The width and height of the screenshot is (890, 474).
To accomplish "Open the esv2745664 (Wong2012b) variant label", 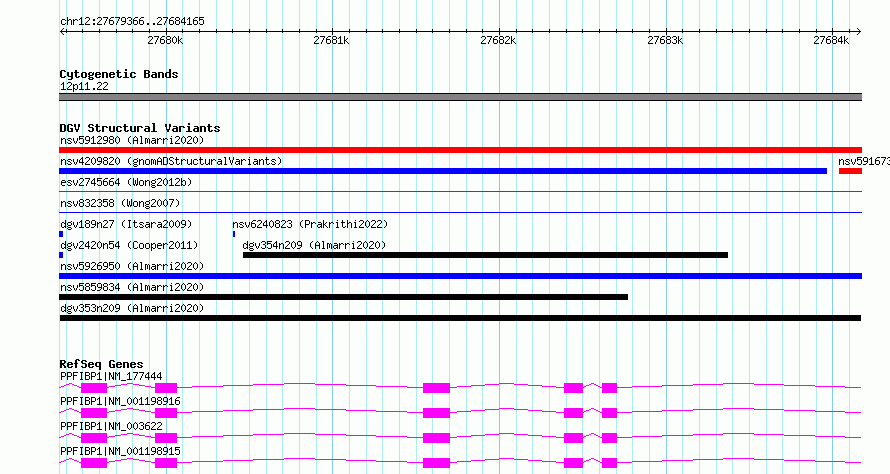I will click(126, 182).
